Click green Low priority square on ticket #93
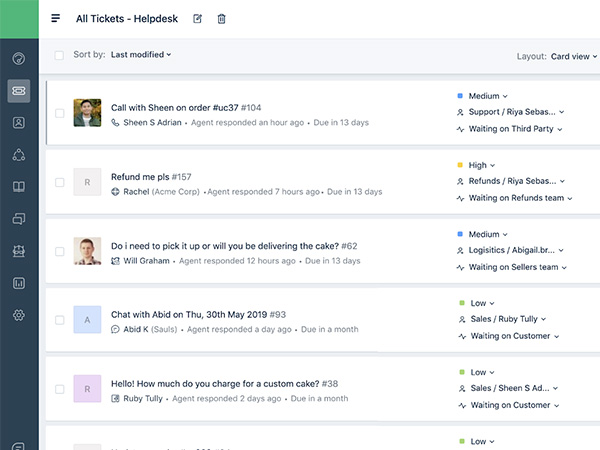The height and width of the screenshot is (450, 600). (462, 303)
